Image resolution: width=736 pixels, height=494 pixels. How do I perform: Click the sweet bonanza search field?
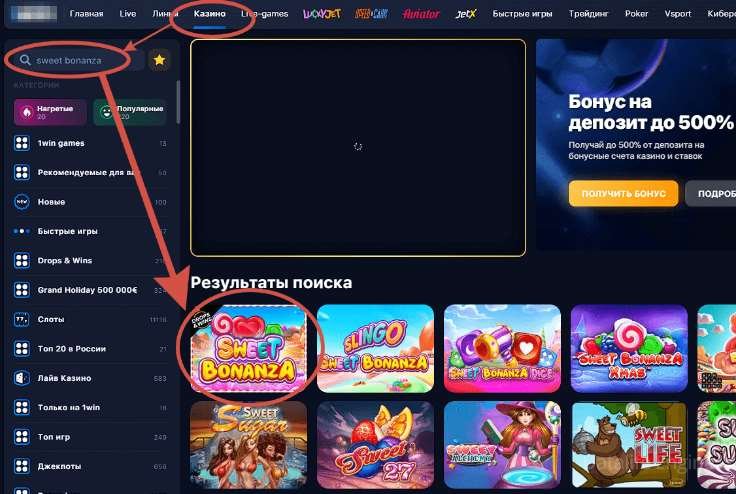pos(75,60)
